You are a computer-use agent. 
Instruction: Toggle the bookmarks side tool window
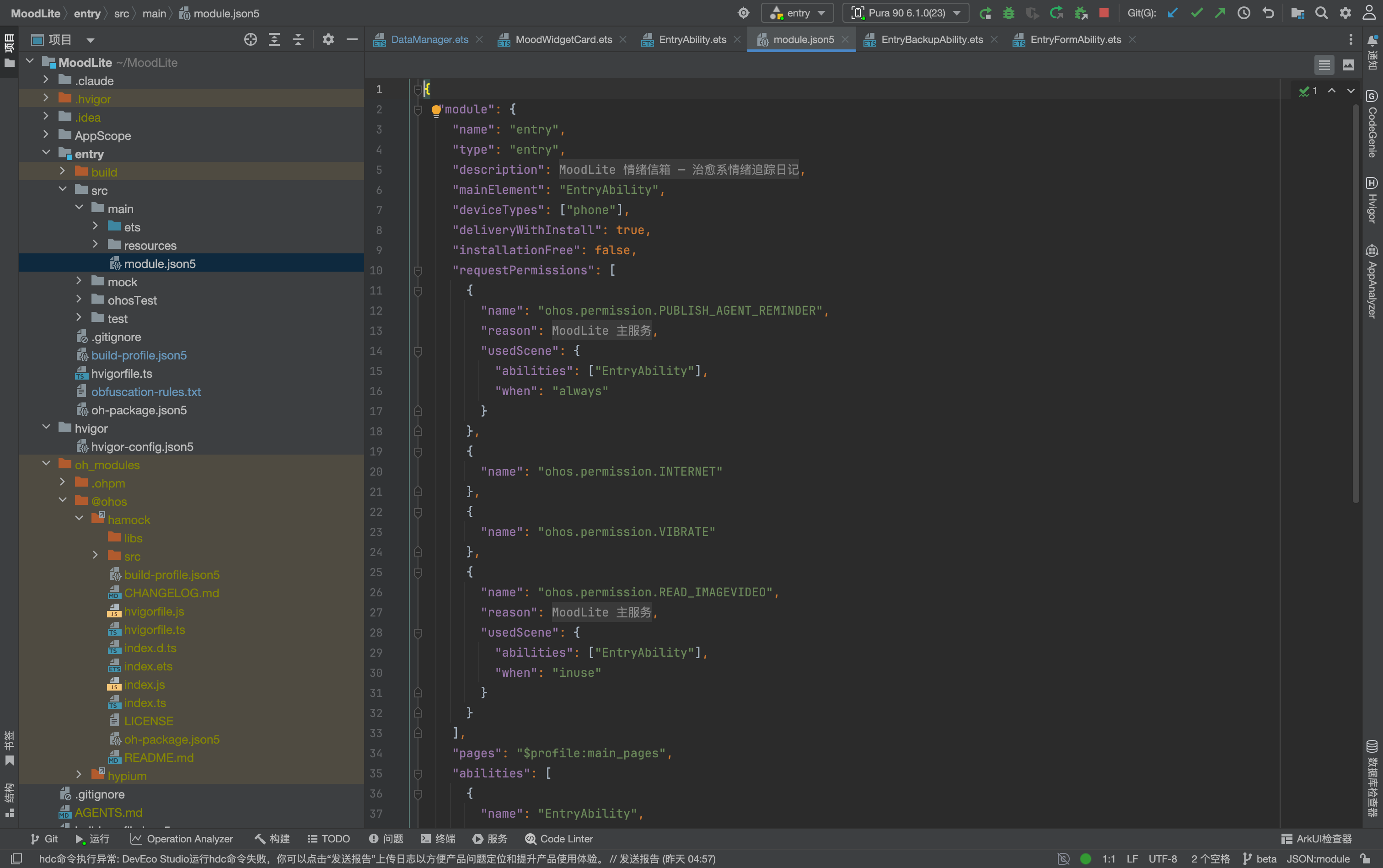9,748
